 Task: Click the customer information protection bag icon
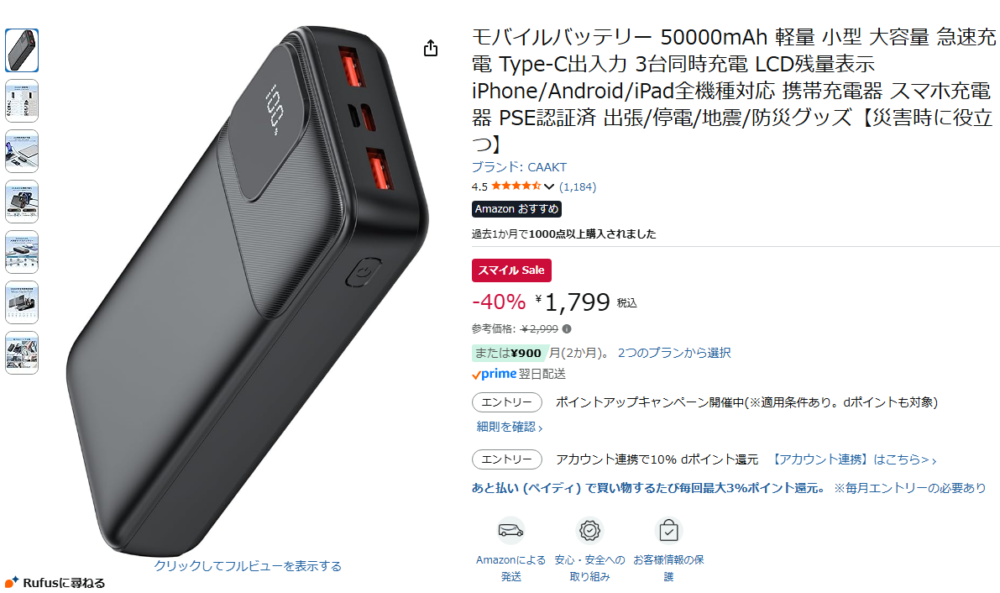pos(668,530)
